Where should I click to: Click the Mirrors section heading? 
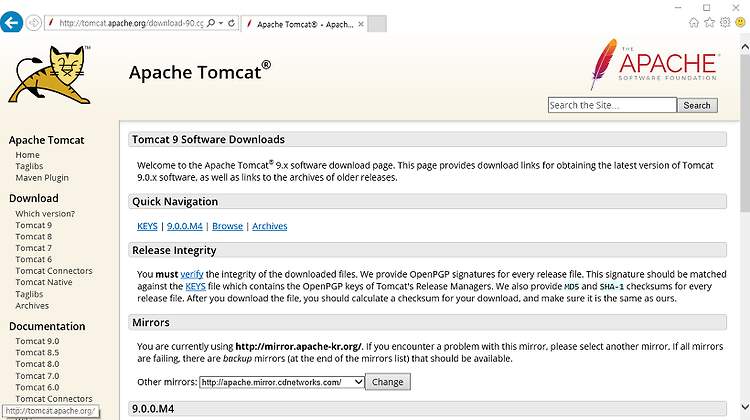pos(151,322)
